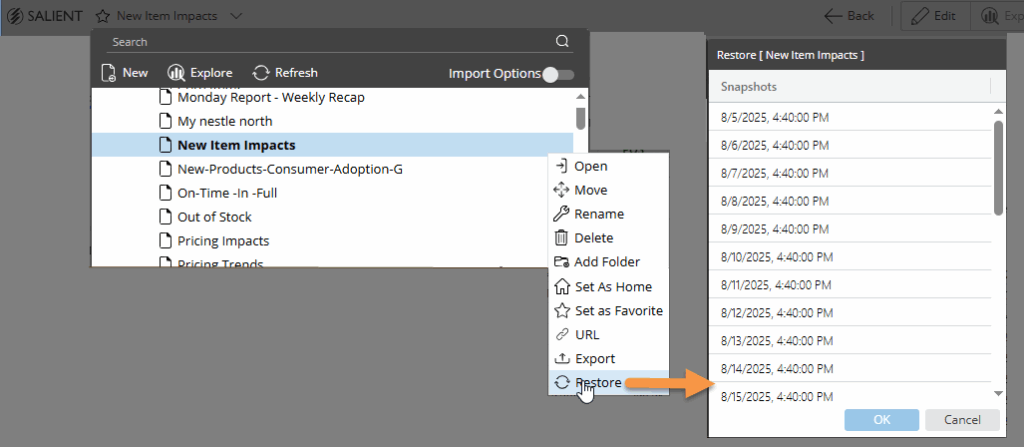The image size is (1024, 447).
Task: Open the Monday Report - Weekly Recap dashboard
Action: pos(270,98)
